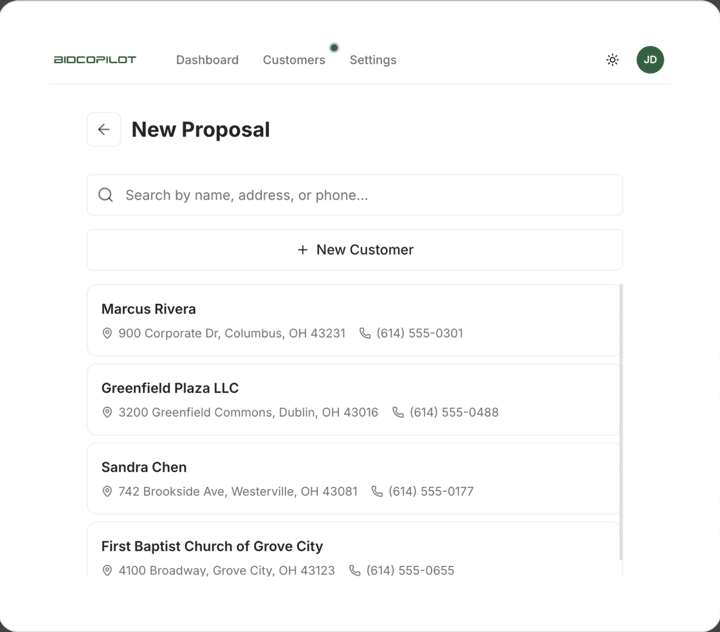Open the JD user avatar menu
The height and width of the screenshot is (632, 720).
[x=650, y=60]
